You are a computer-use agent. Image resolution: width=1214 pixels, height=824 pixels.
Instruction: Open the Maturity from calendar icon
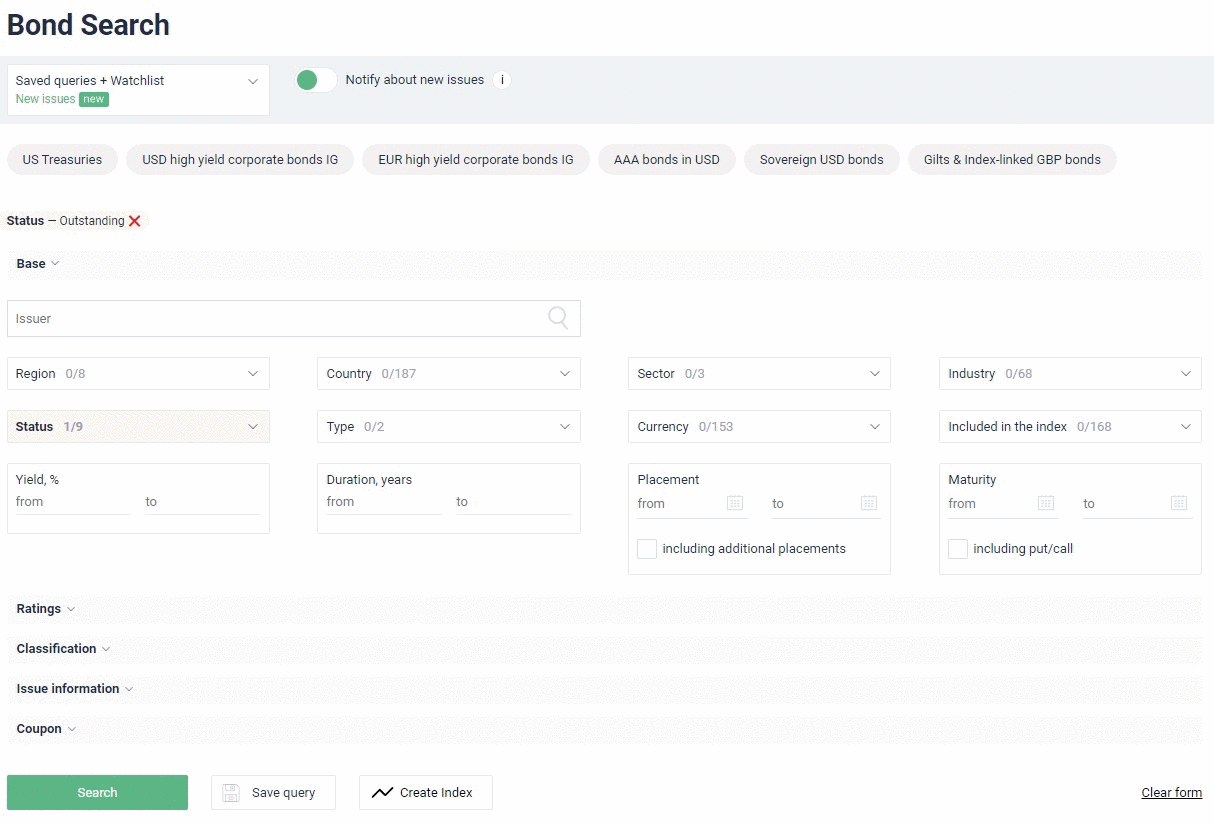(x=1046, y=503)
